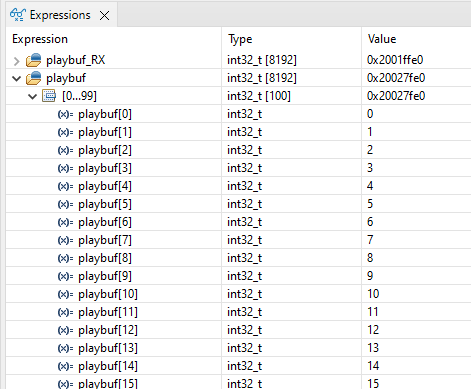Screen dimensions: 471x389
Task: Sort by the Expression column header
Action: (40, 39)
